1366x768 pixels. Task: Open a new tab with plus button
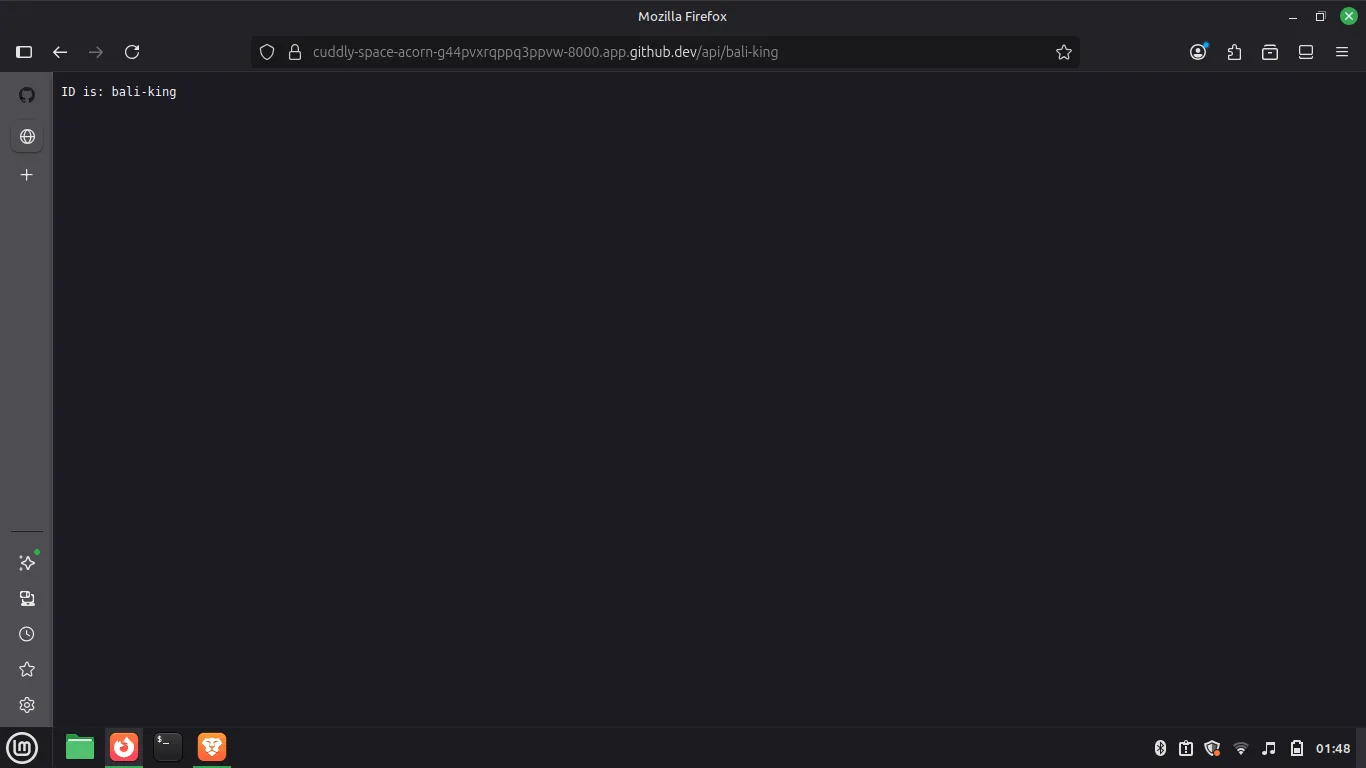[x=27, y=175]
